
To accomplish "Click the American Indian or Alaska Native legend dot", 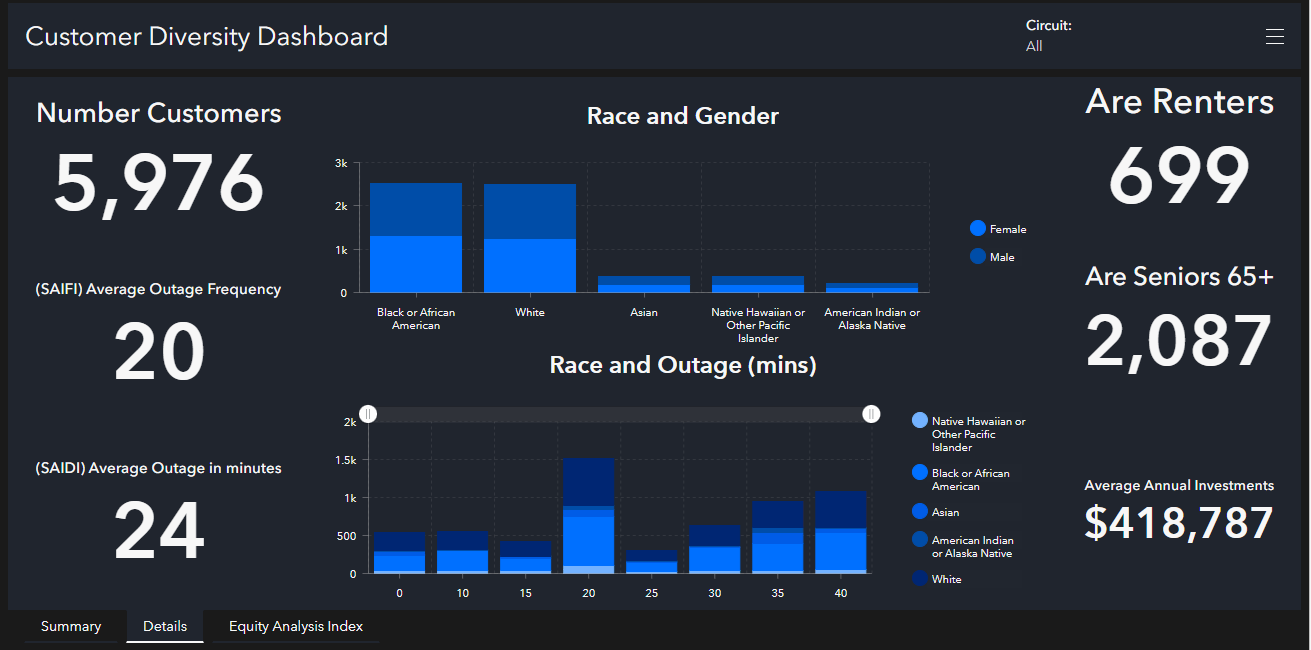I will point(918,540).
